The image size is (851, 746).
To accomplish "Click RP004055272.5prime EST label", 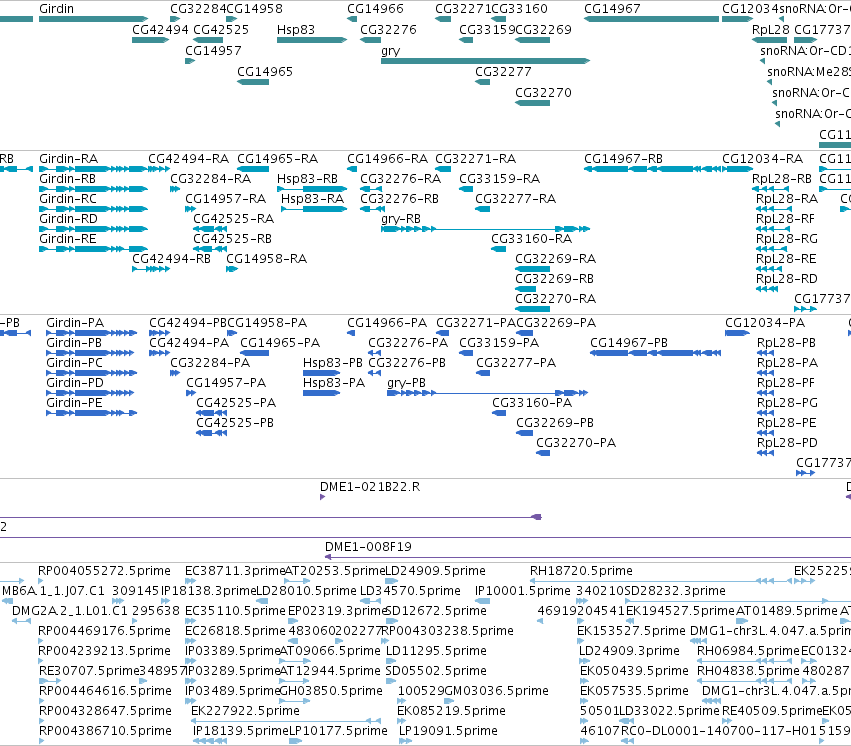I will click(104, 571).
